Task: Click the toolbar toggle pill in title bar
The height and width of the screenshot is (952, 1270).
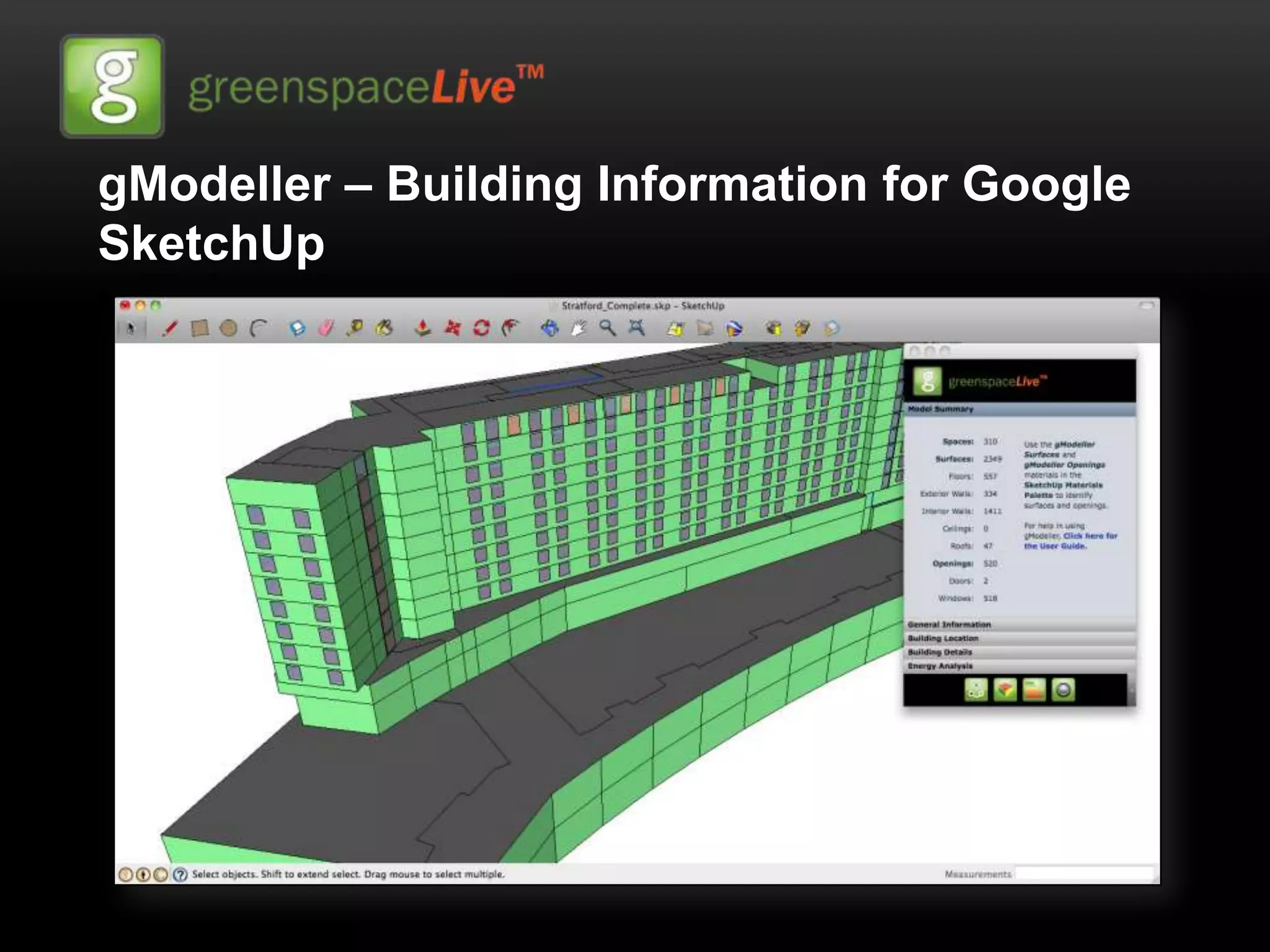Action: (x=1147, y=305)
